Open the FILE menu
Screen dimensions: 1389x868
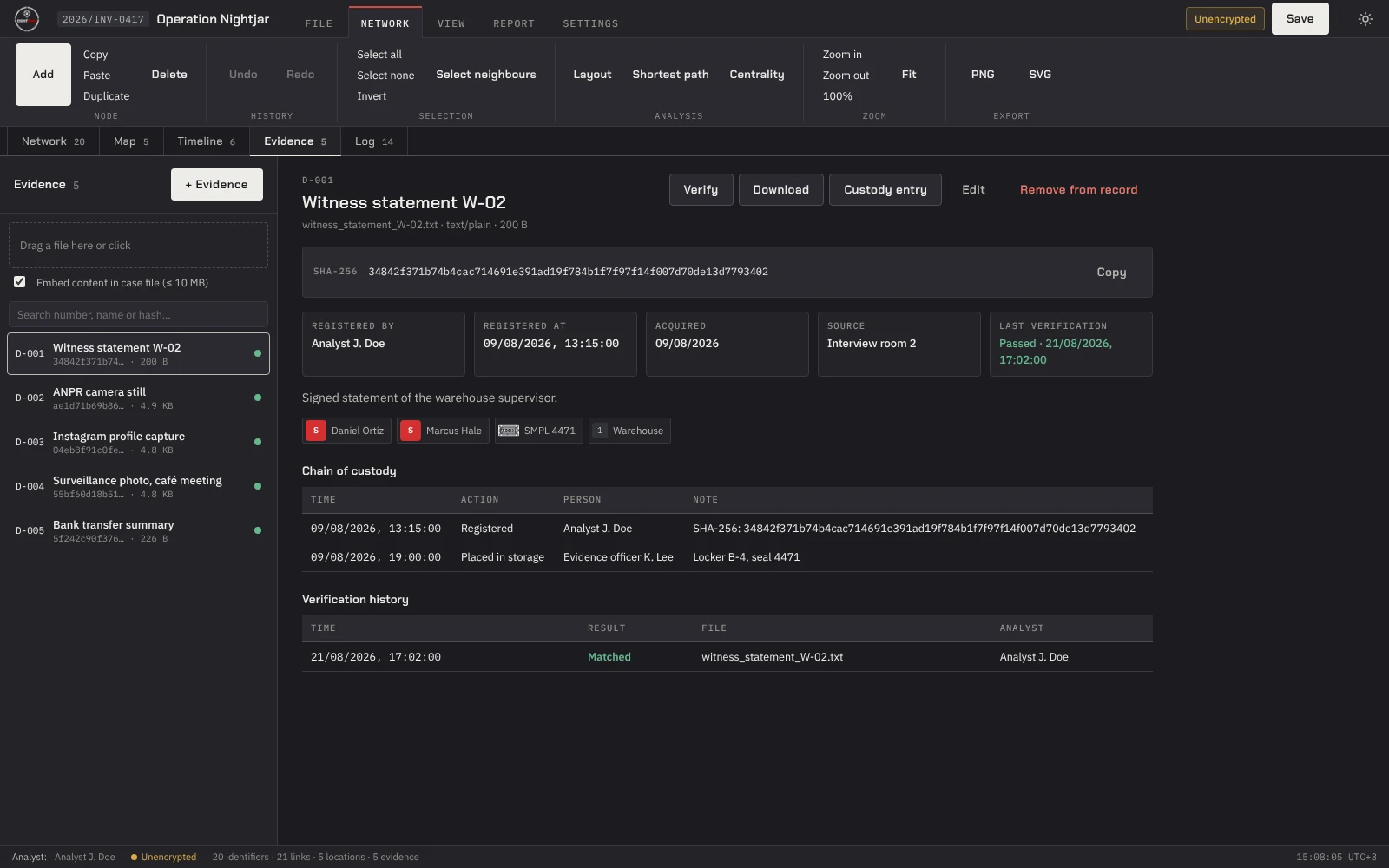[x=319, y=23]
